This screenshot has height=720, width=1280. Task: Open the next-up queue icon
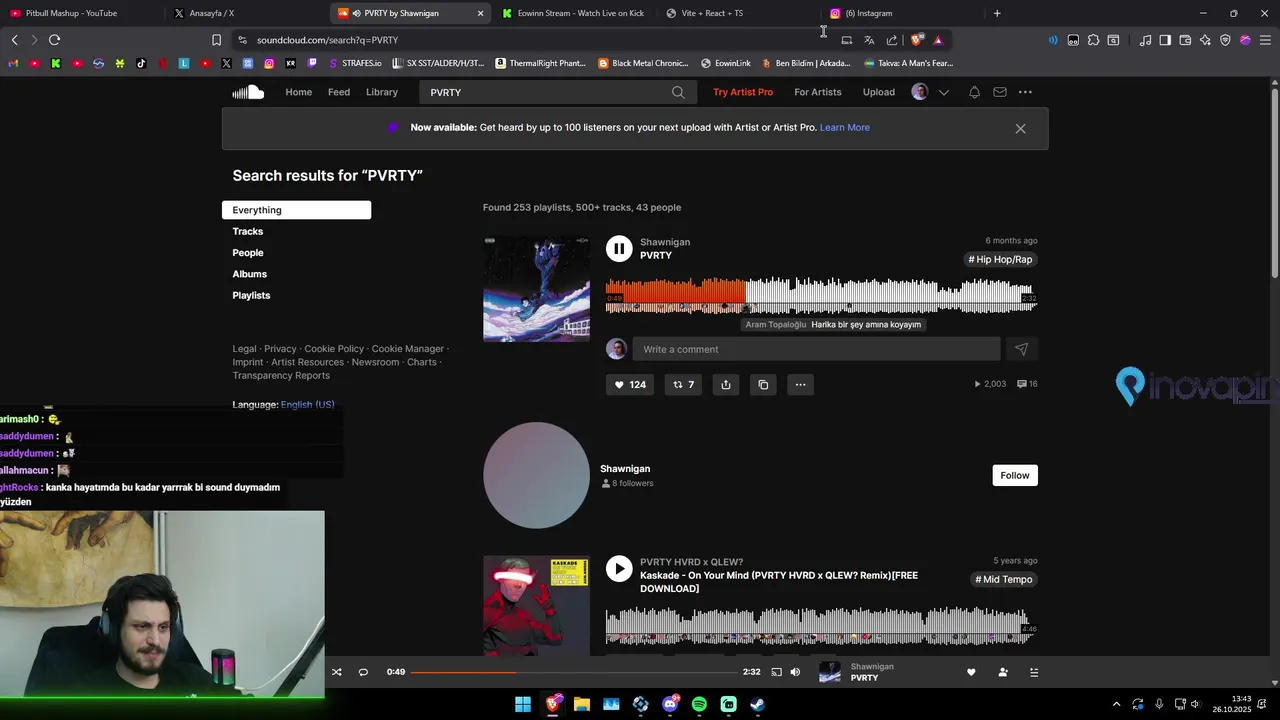click(1034, 672)
